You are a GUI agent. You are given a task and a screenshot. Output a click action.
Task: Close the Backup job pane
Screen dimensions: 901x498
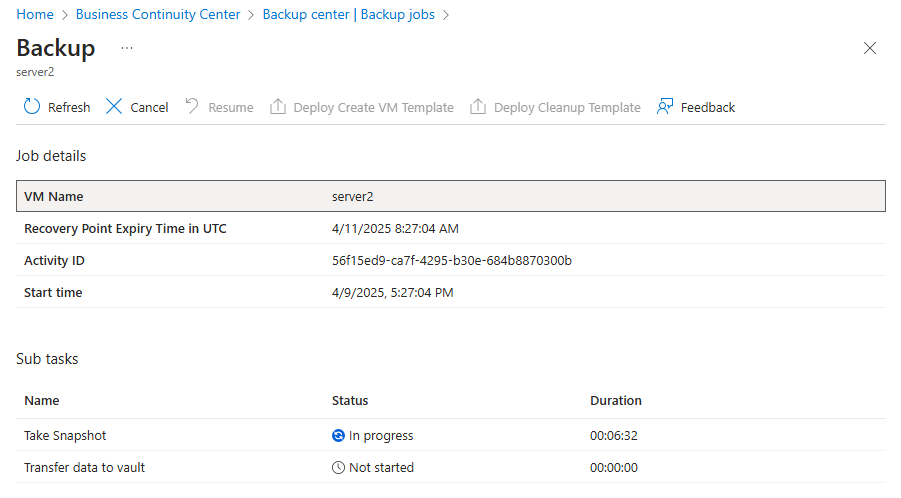pos(869,48)
